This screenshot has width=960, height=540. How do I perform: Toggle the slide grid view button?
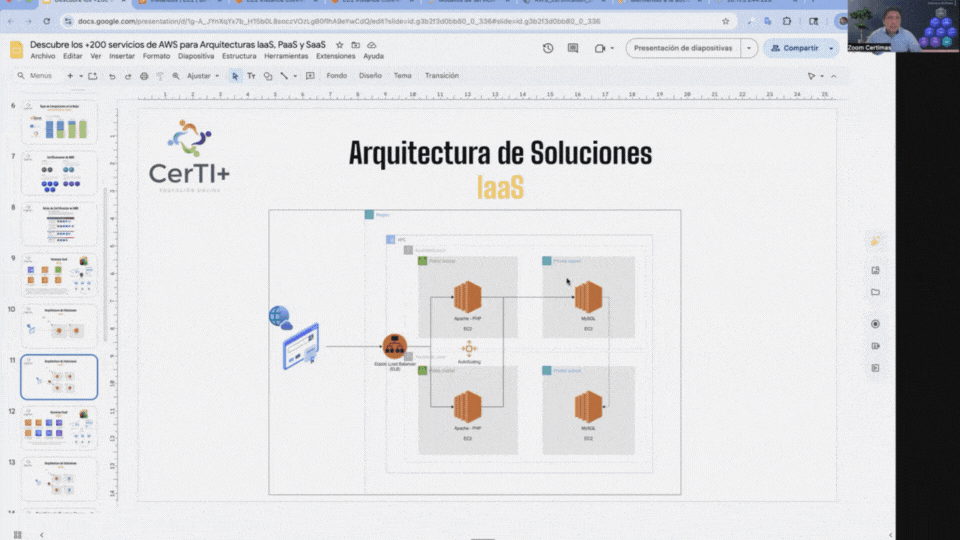tap(17, 534)
